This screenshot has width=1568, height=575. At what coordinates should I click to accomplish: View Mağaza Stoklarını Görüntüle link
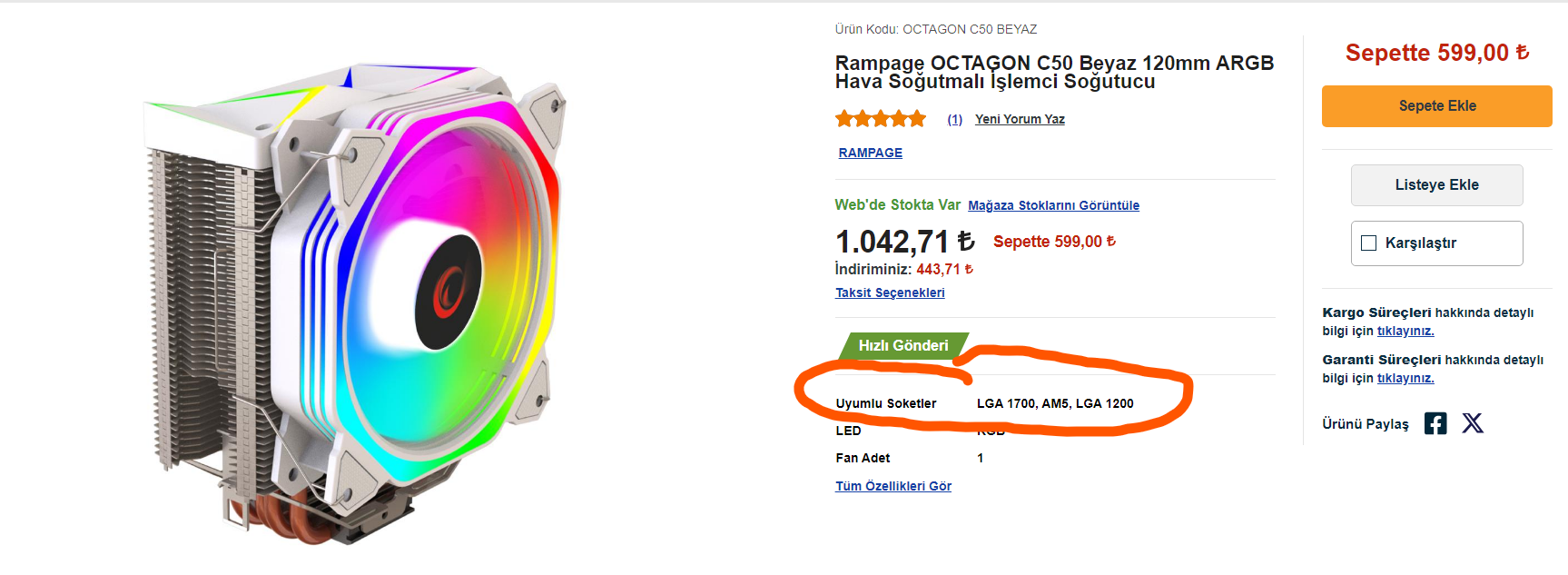pos(1053,205)
